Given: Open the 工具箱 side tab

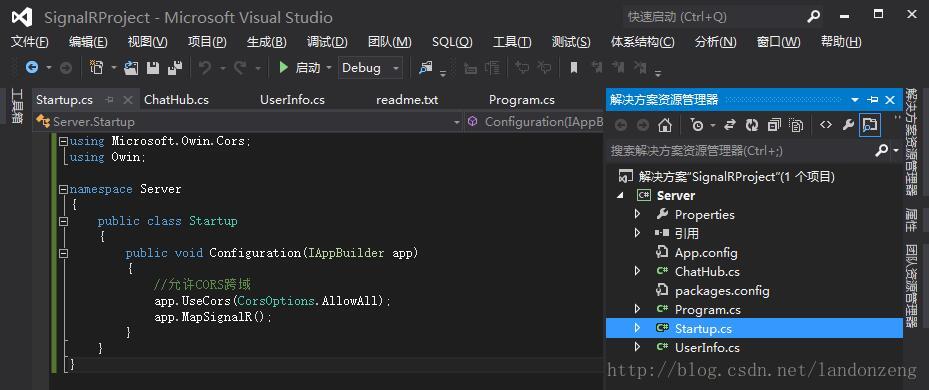Looking at the screenshot, I should (x=17, y=106).
